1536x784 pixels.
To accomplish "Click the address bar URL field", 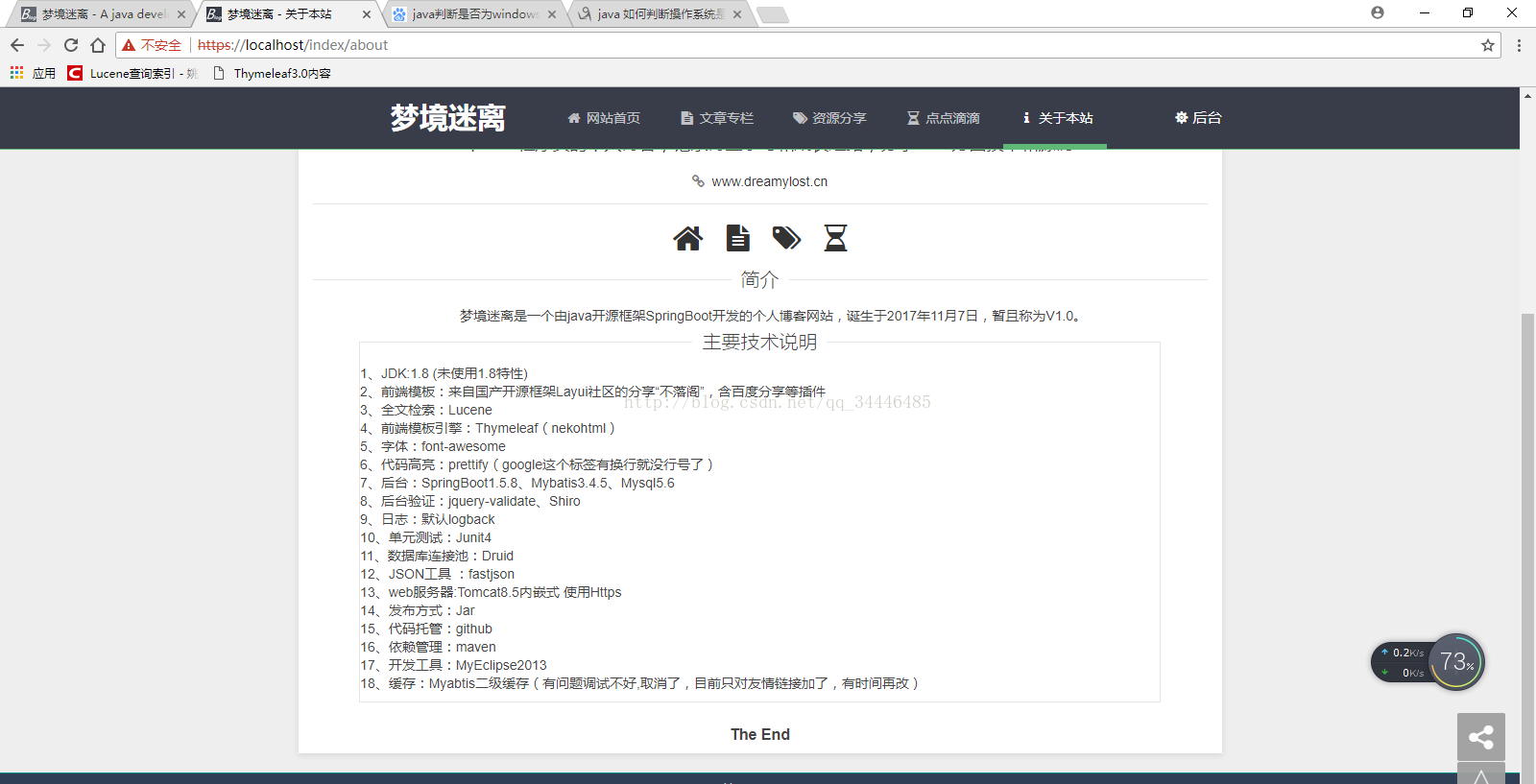I will [806, 45].
